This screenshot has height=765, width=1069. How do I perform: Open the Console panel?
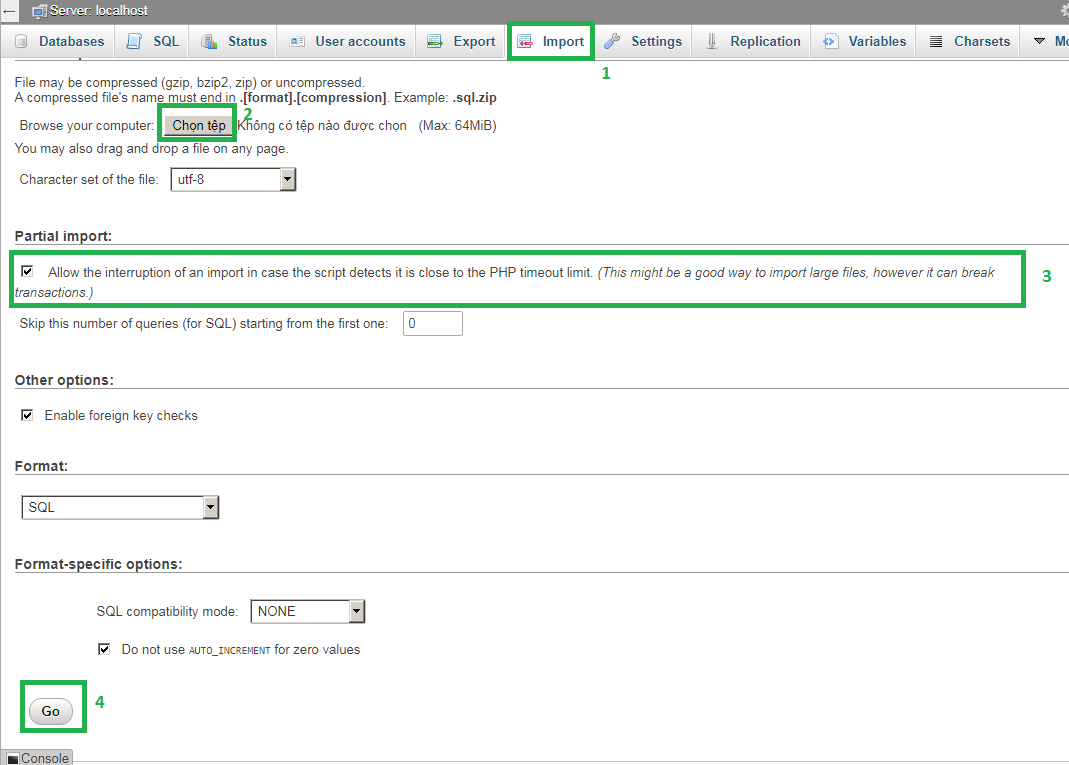[37, 758]
